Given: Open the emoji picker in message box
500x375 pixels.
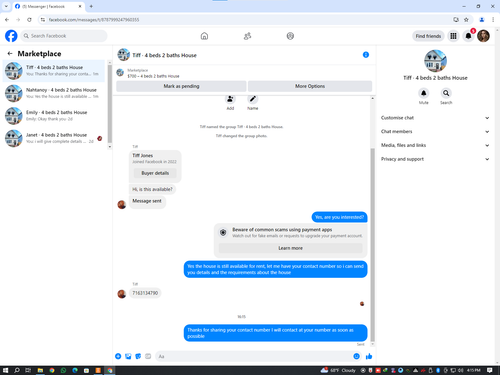Looking at the screenshot, I should click(x=356, y=356).
